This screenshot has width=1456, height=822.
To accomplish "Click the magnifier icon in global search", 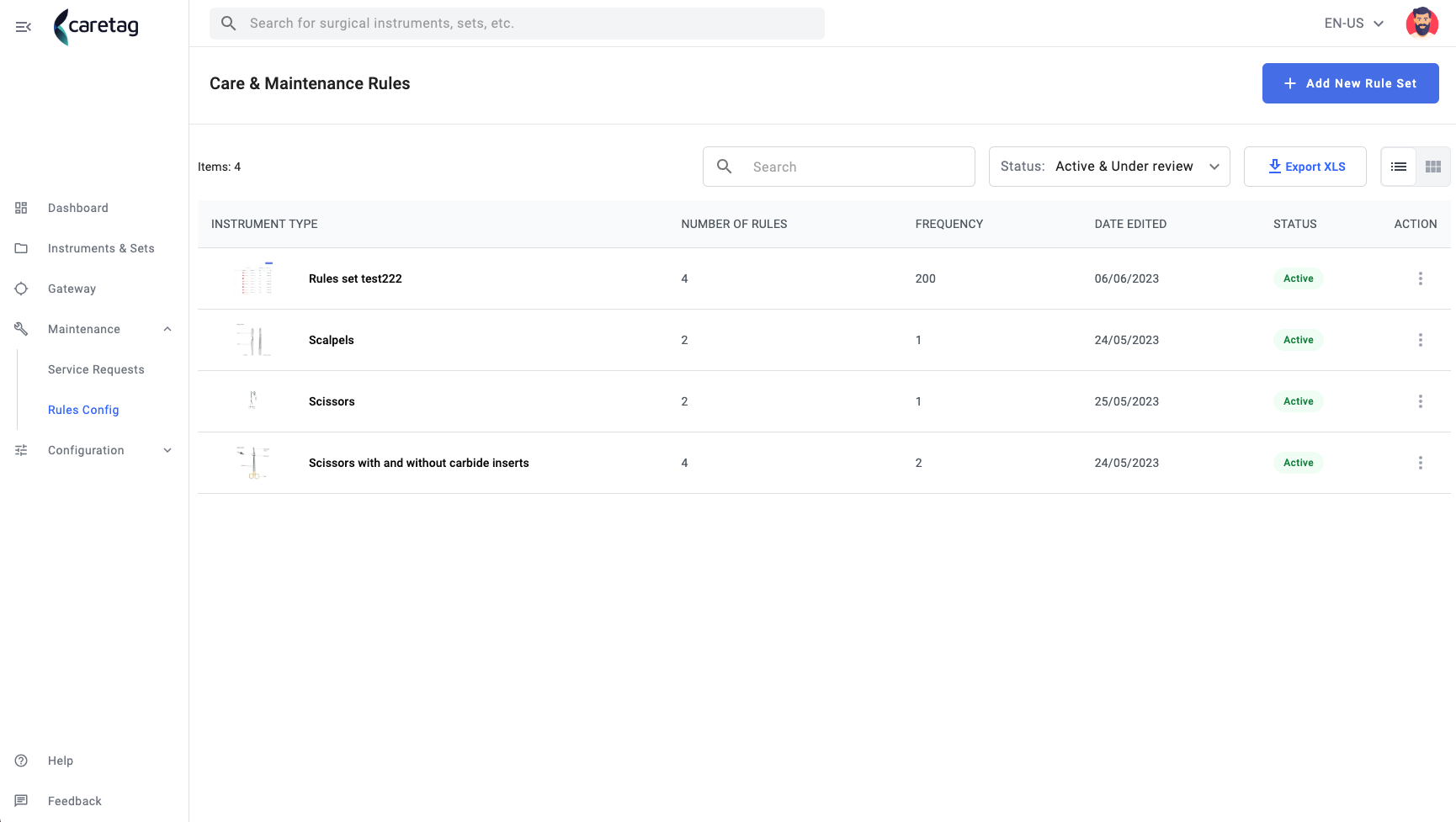I will [228, 24].
